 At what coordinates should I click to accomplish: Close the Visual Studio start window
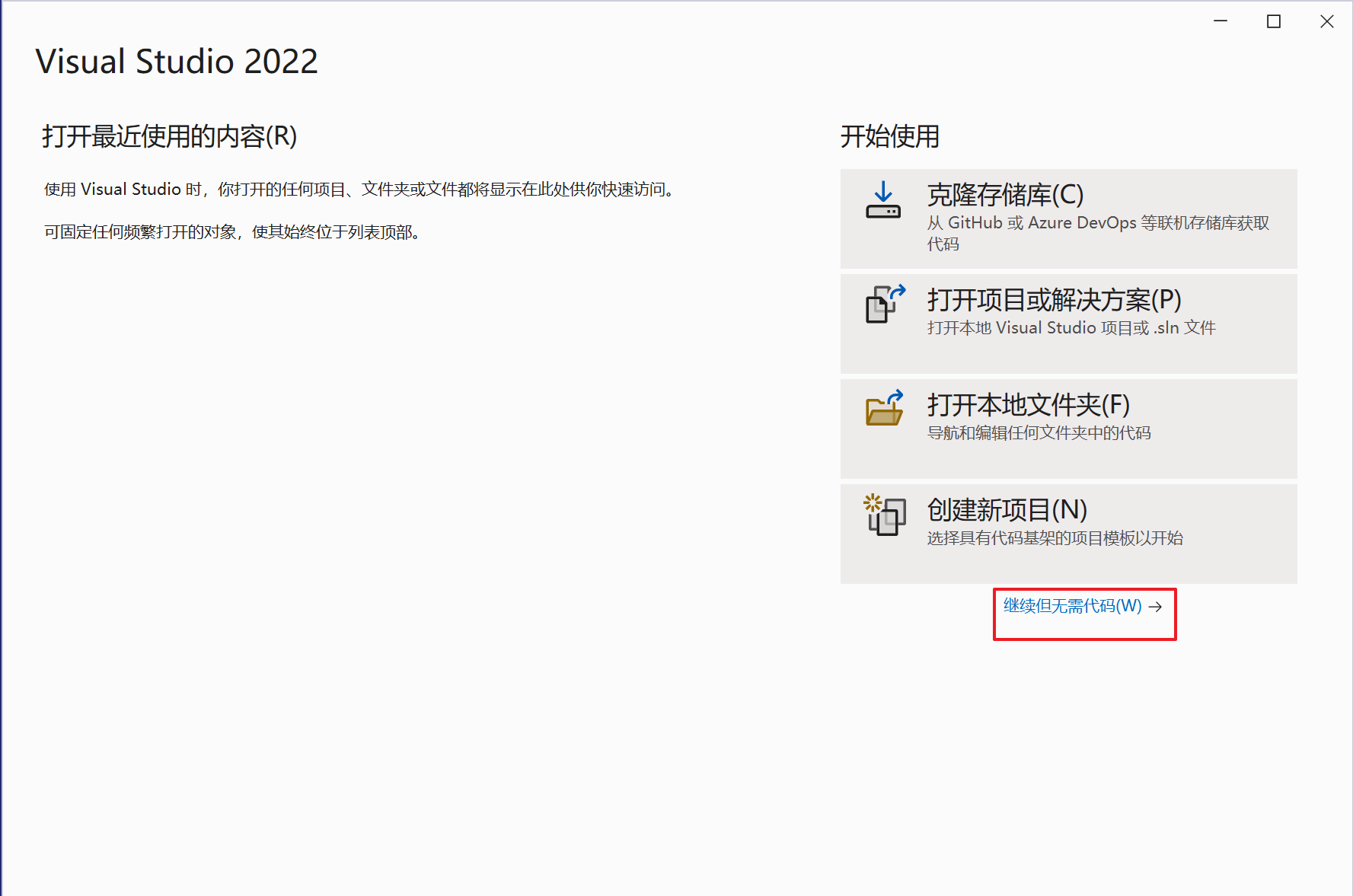click(x=1327, y=21)
